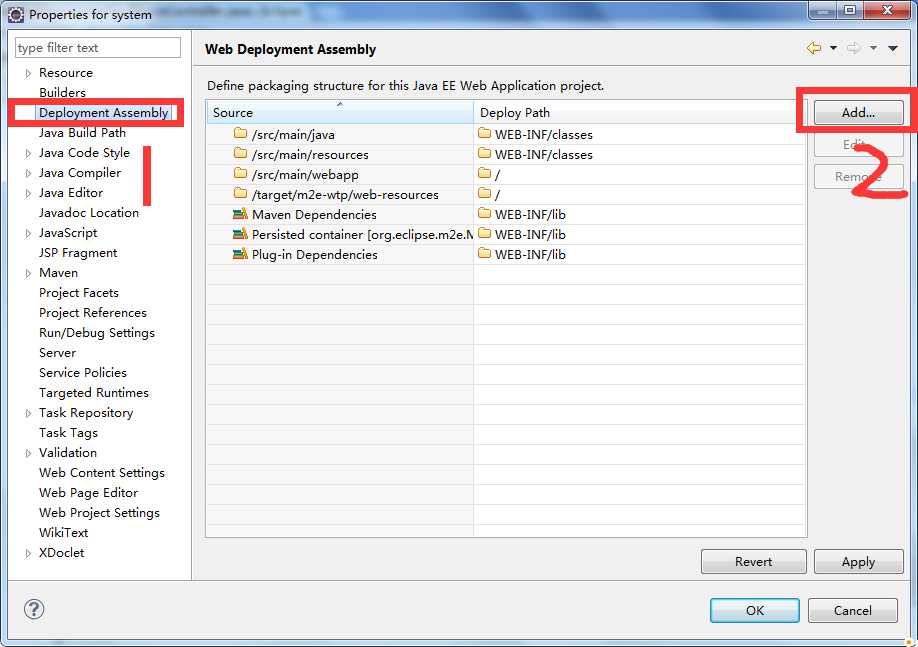Viewport: 918px width, 647px height.
Task: Click the Add... button
Action: pyautogui.click(x=858, y=112)
